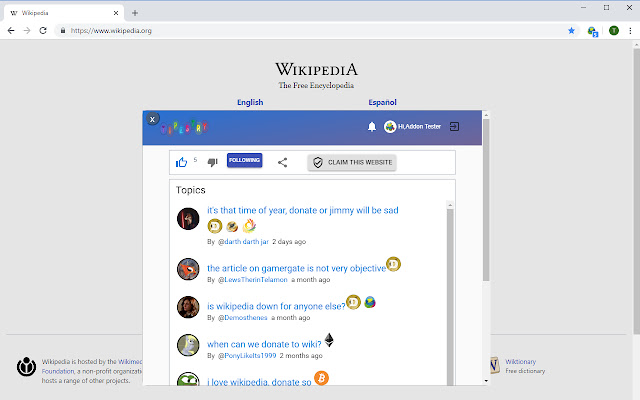Click the Tipestry colorful logo
This screenshot has width=640, height=400.
click(x=184, y=127)
